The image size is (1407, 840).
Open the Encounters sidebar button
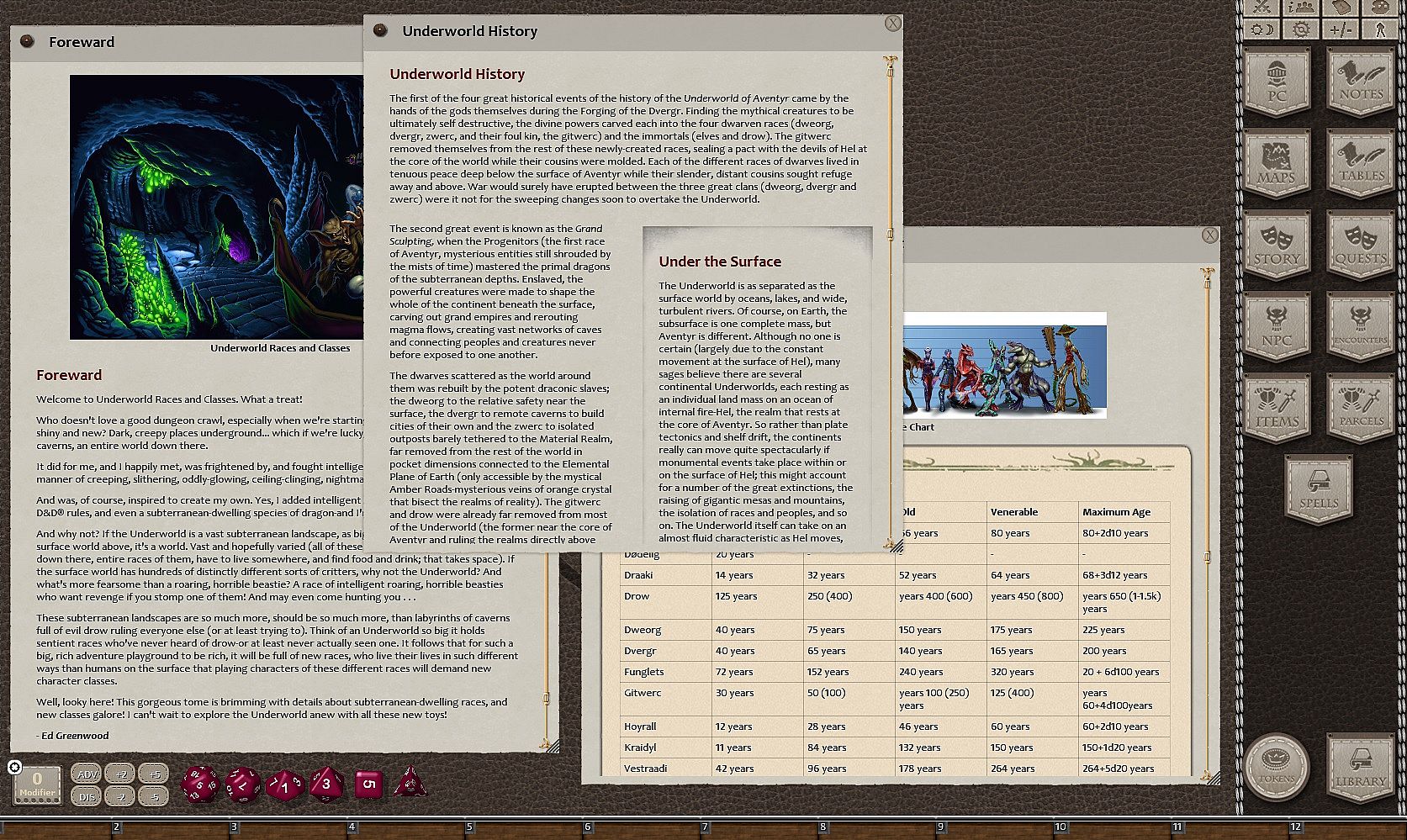pyautogui.click(x=1360, y=326)
